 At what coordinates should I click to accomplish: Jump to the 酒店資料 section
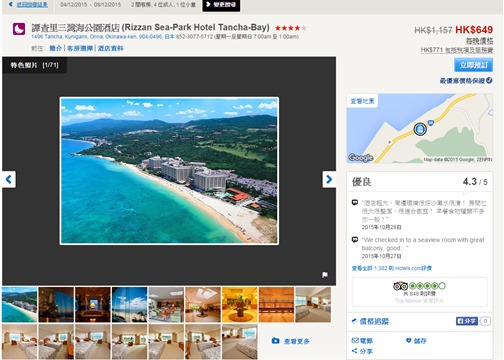[111, 48]
